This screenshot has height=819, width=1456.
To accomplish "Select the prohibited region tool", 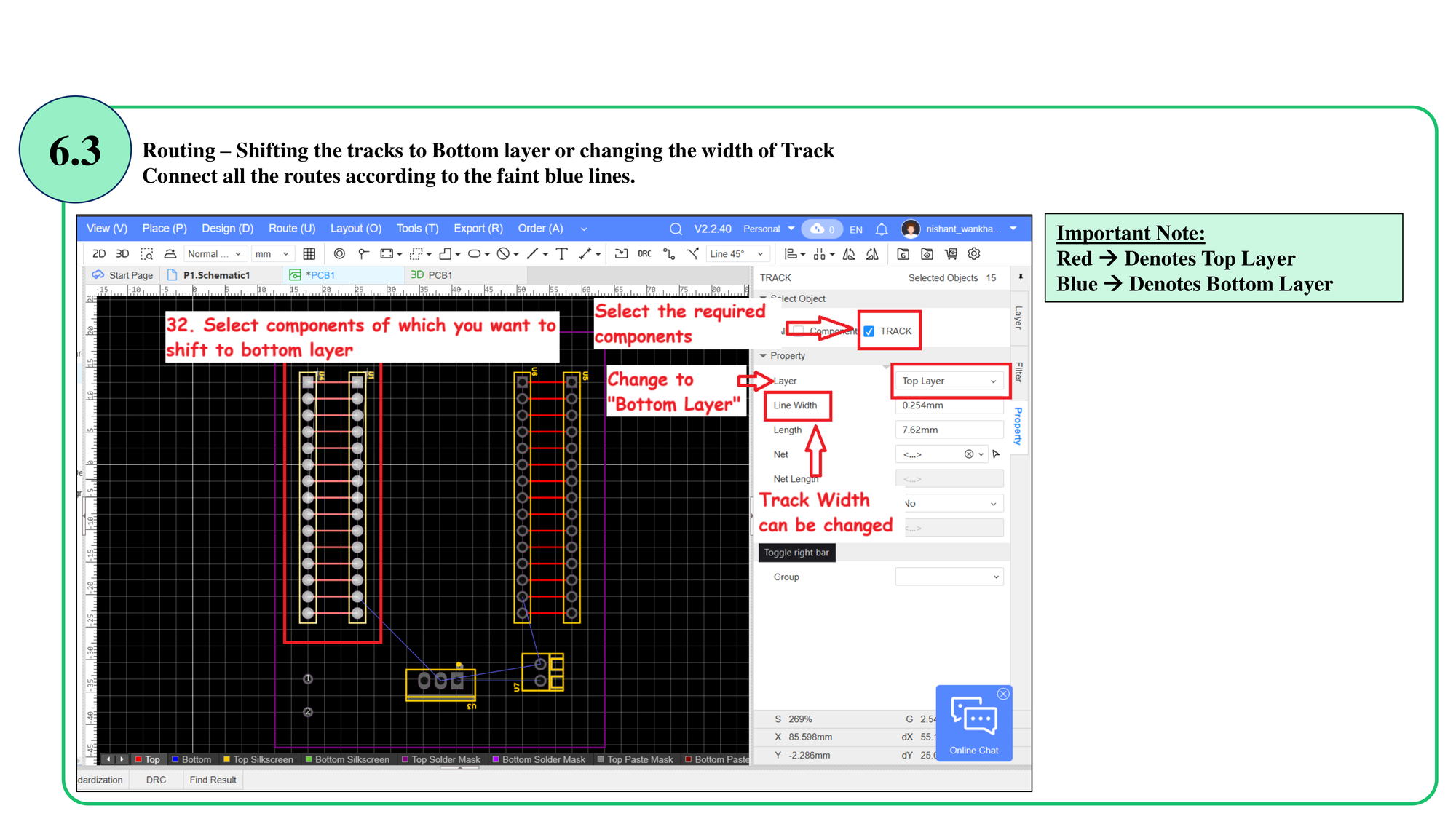I will (x=503, y=254).
